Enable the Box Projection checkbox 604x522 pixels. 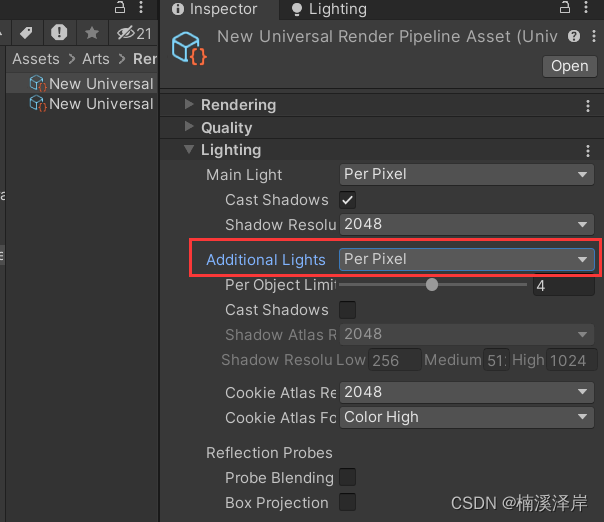coord(347,502)
